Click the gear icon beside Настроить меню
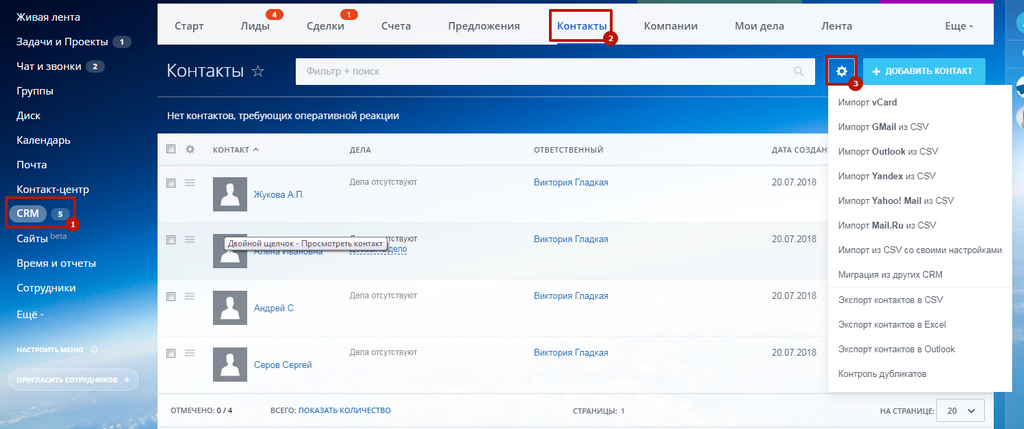The width and height of the screenshot is (1024, 429). coord(94,349)
